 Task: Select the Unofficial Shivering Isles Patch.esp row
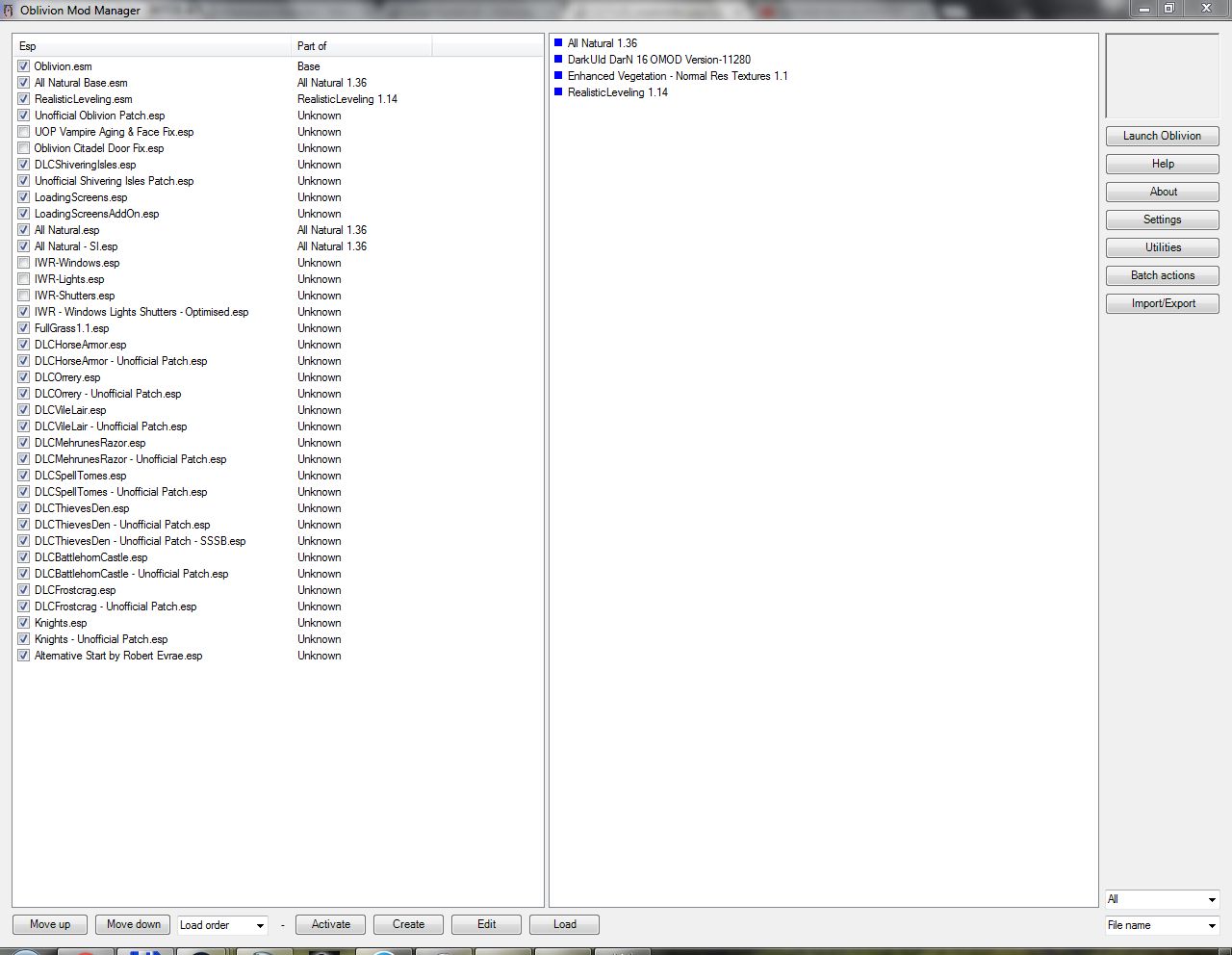click(x=114, y=181)
